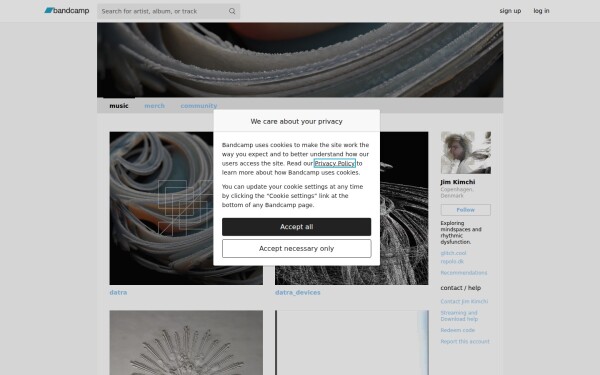Image resolution: width=600 pixels, height=375 pixels.
Task: Open the datra_devices album cover
Action: [x=404, y=208]
